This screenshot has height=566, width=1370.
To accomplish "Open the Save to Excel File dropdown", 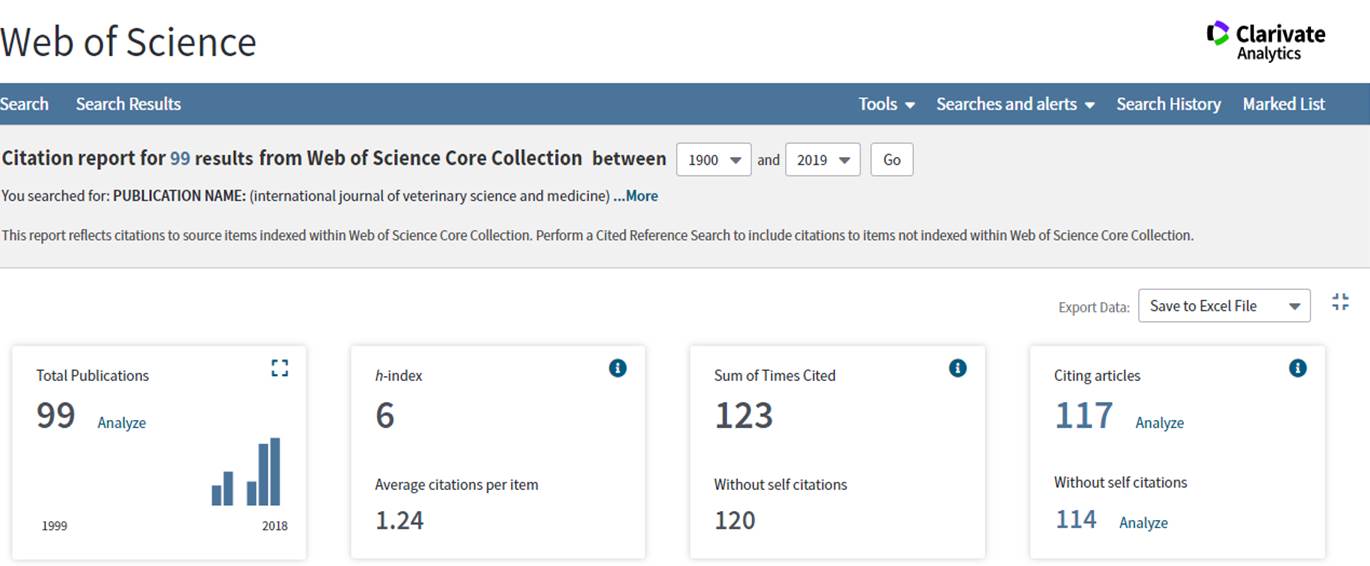I will point(1224,306).
